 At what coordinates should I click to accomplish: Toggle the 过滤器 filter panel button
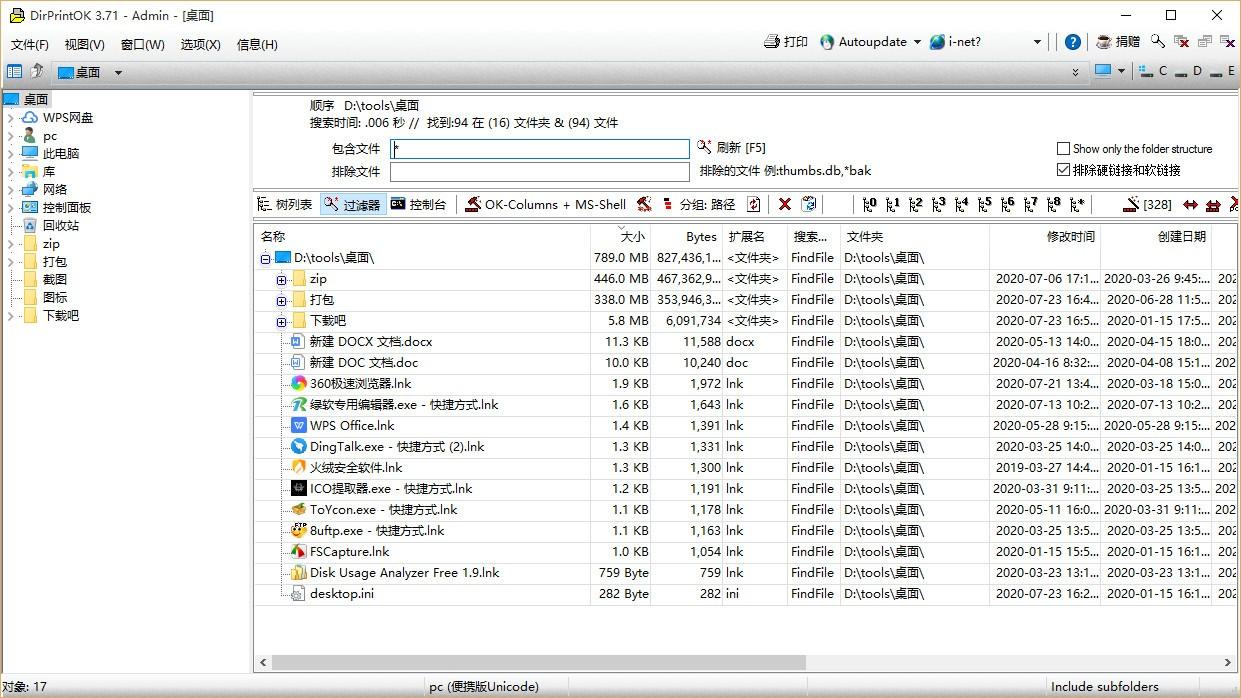tap(352, 204)
